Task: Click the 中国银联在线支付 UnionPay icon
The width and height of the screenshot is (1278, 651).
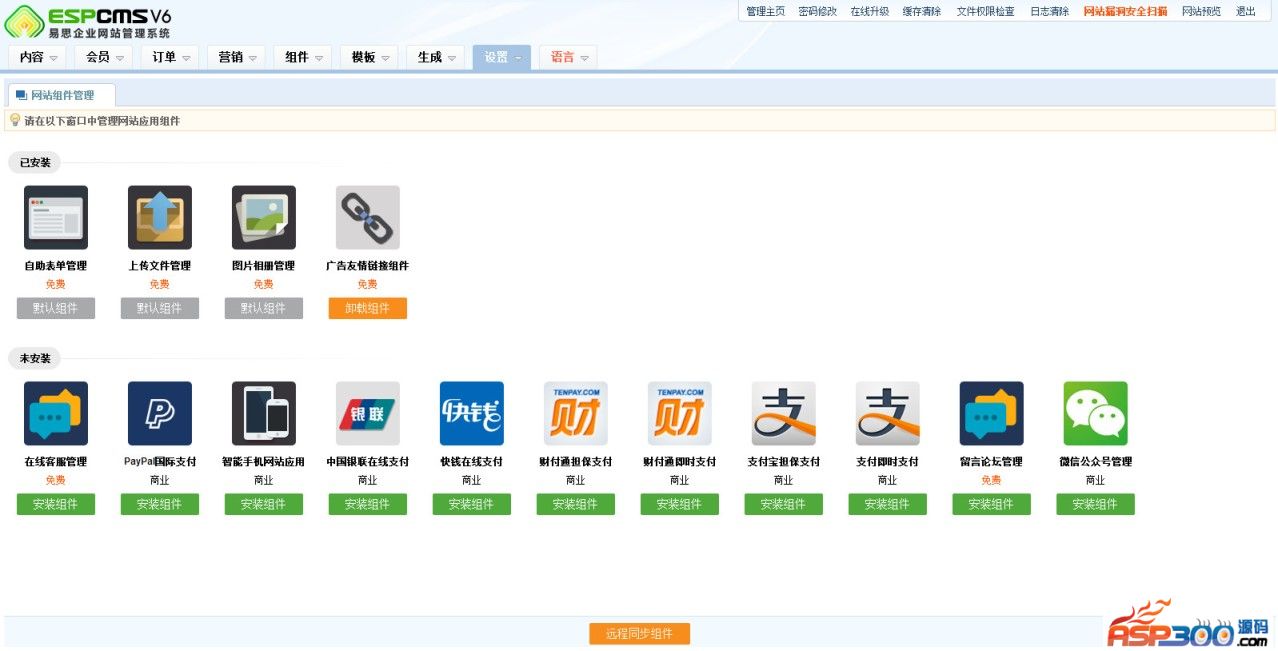Action: (367, 413)
